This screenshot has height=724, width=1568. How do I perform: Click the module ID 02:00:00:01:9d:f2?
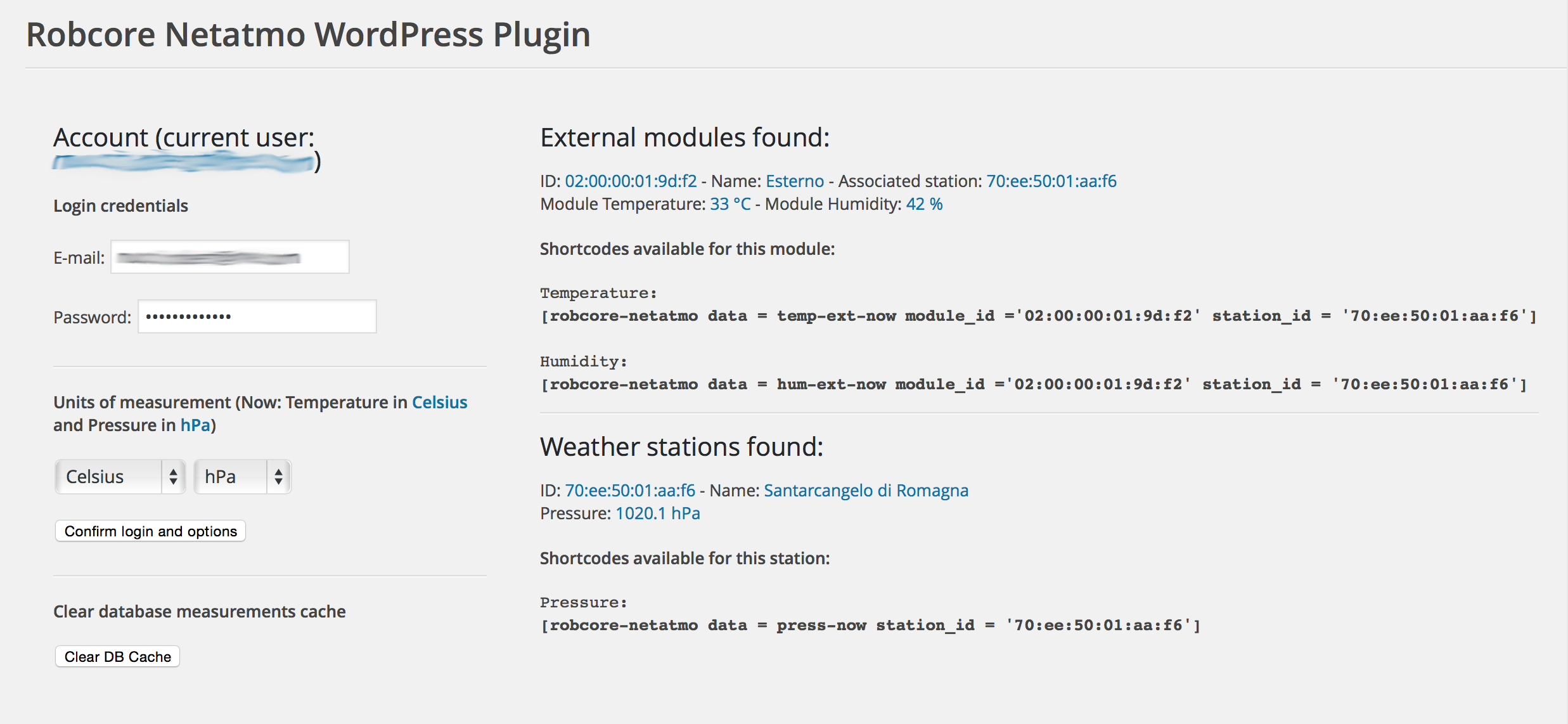click(631, 181)
